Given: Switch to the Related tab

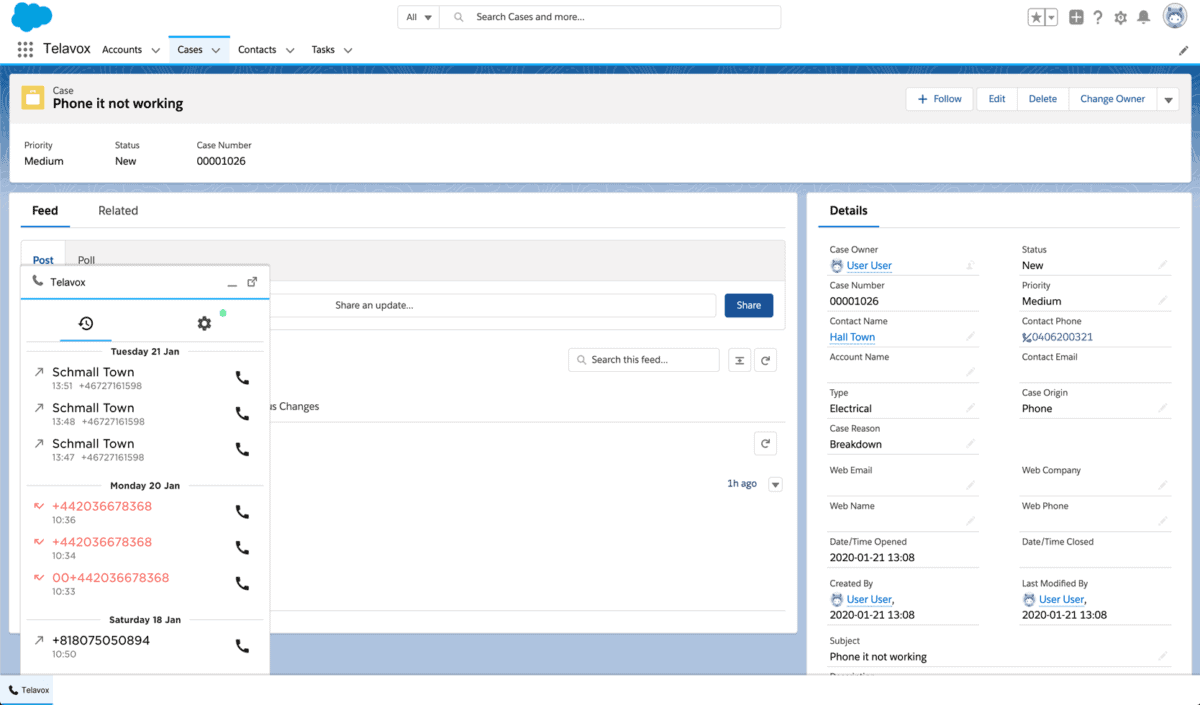Looking at the screenshot, I should pyautogui.click(x=118, y=211).
